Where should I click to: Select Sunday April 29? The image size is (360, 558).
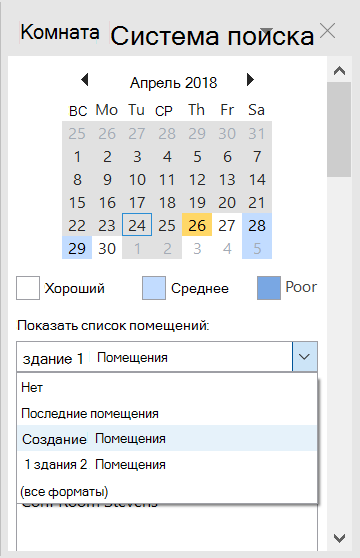(x=77, y=248)
